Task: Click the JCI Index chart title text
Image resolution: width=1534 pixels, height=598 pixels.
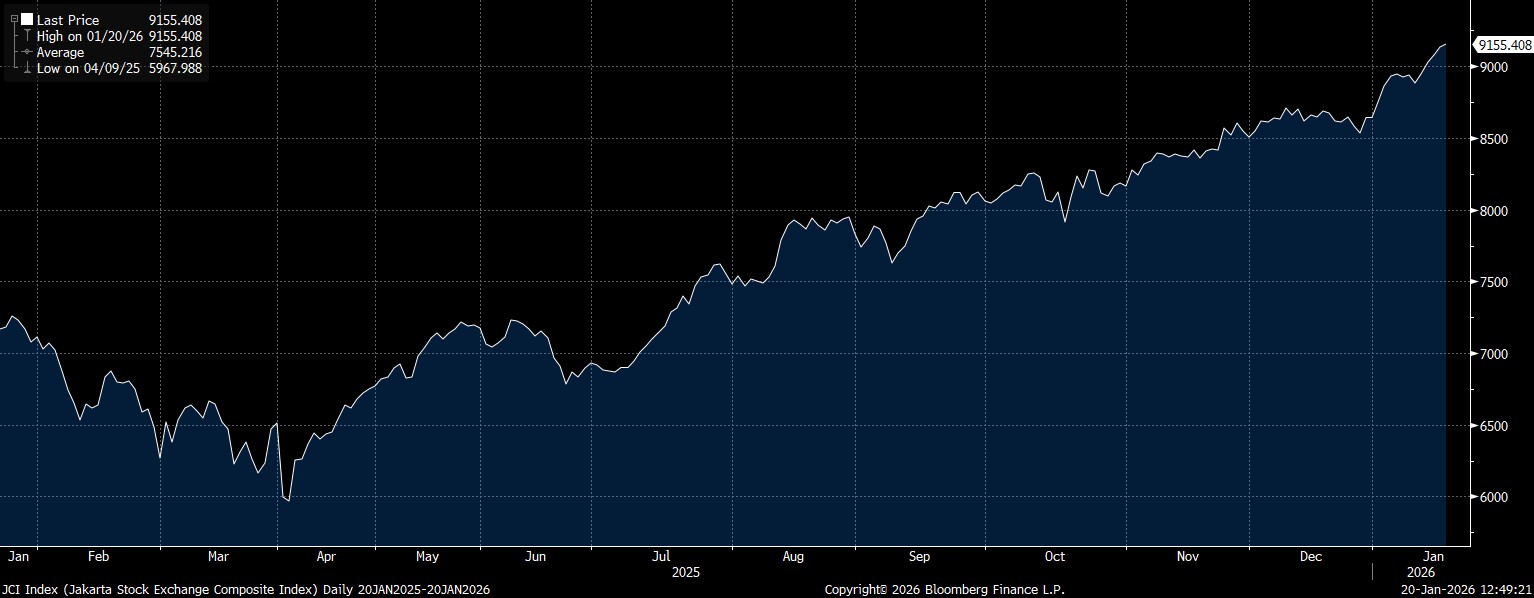Action: (246, 590)
